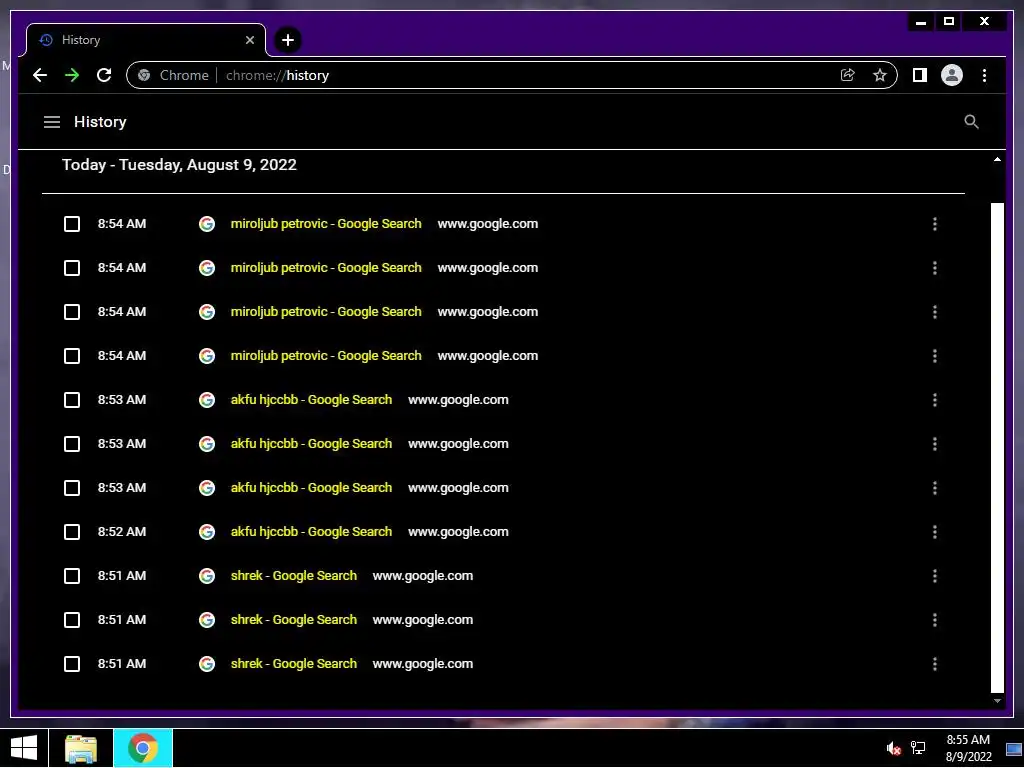This screenshot has width=1024, height=768.
Task: Open a new tab with the plus button
Action: click(287, 40)
